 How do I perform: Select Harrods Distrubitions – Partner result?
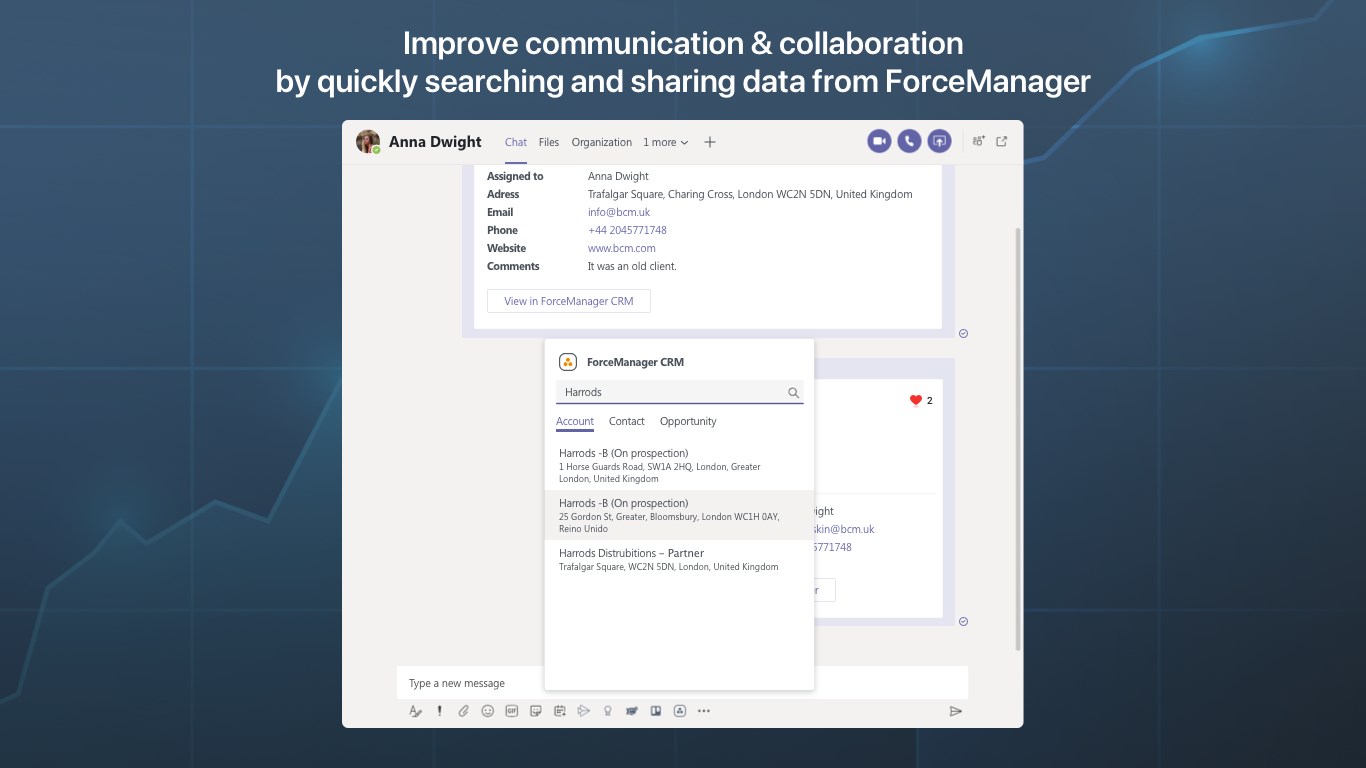click(679, 559)
